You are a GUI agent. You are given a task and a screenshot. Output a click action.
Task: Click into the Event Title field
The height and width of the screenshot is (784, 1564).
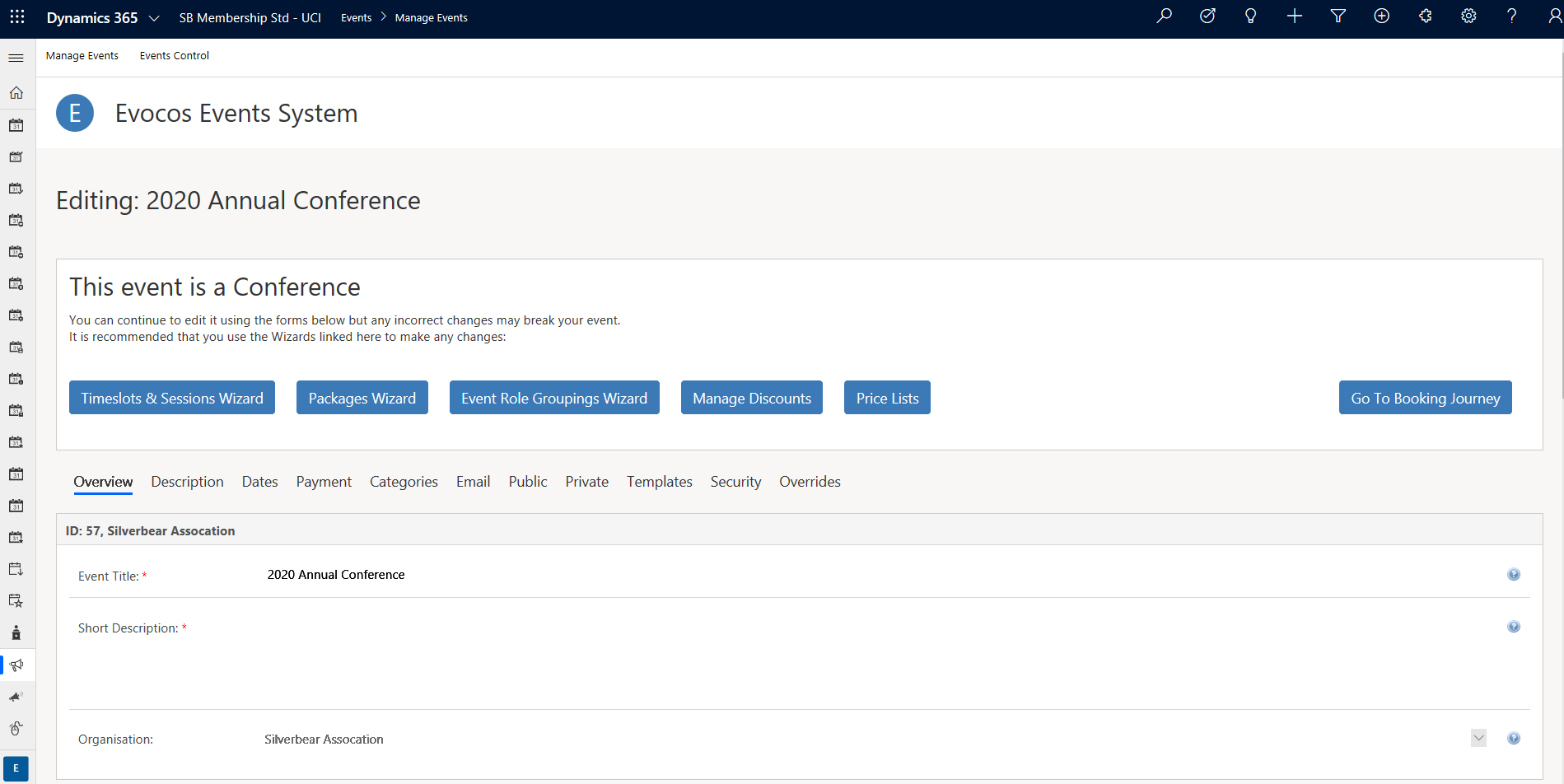click(x=881, y=575)
